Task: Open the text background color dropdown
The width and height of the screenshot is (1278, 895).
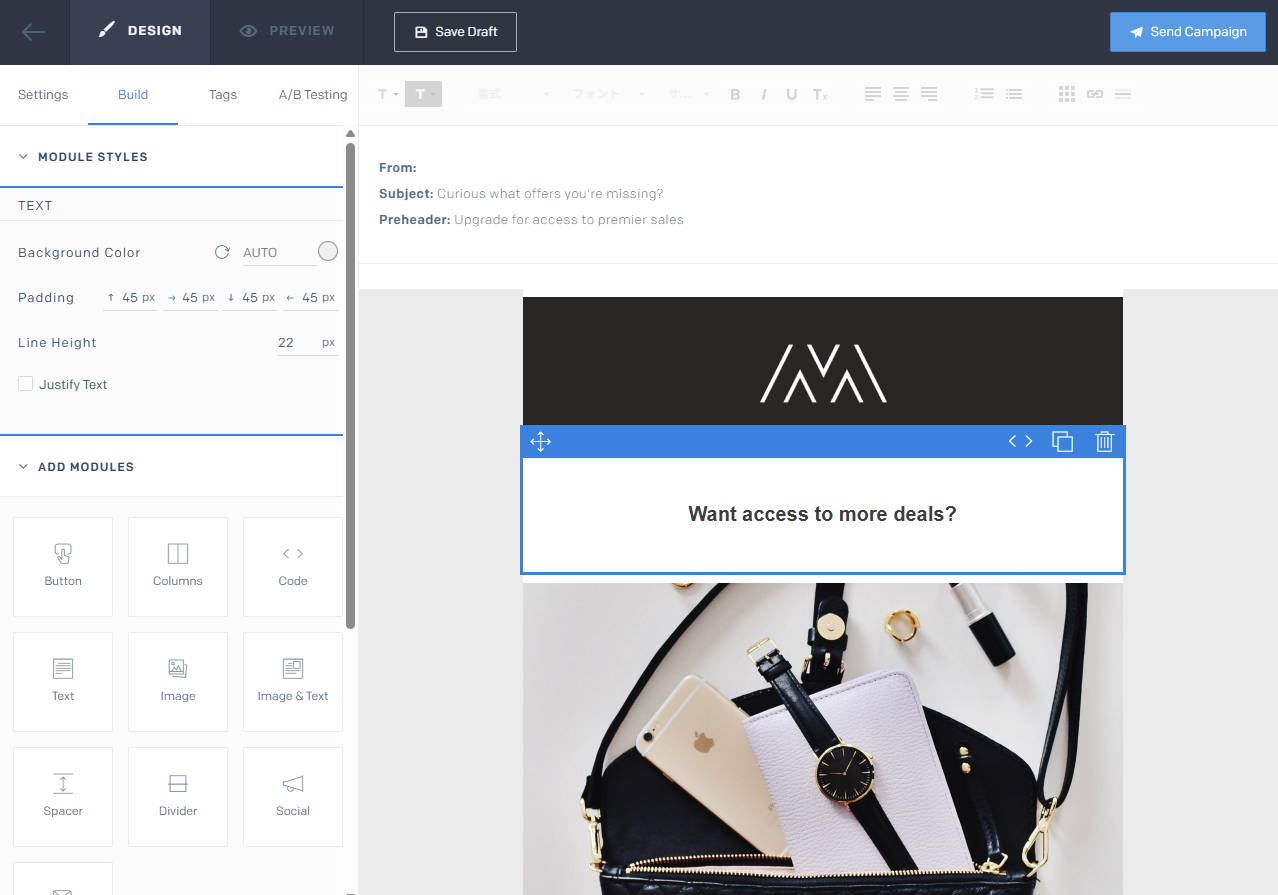Action: point(423,94)
